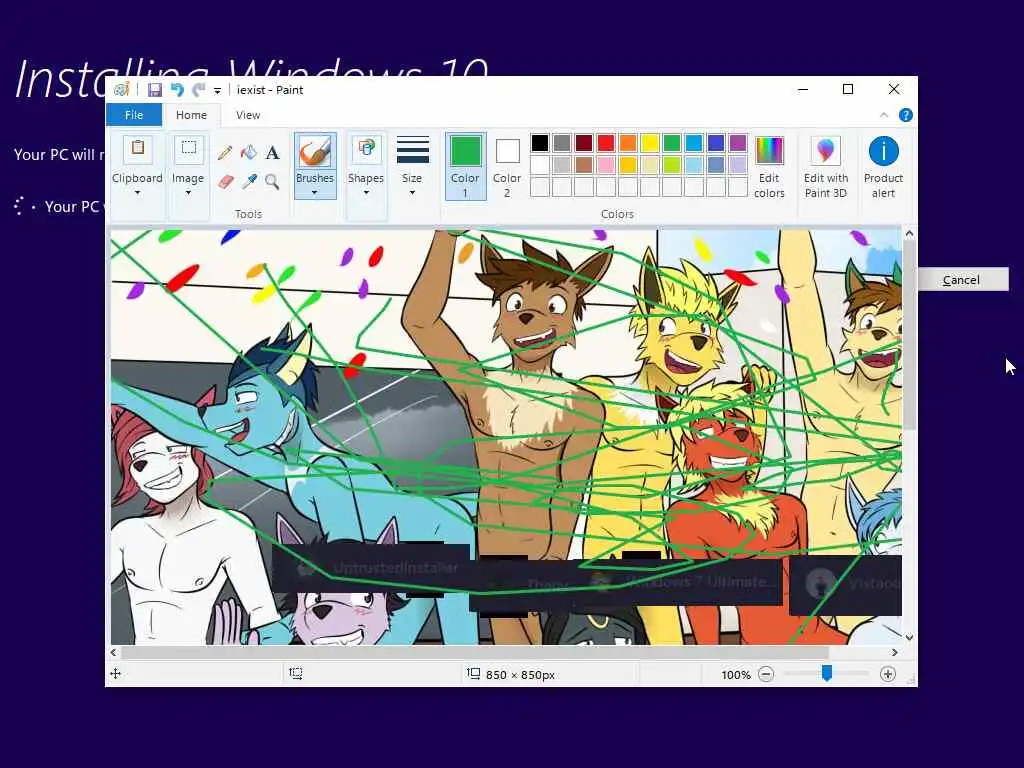
Task: Open Edit colors dialog
Action: pyautogui.click(x=769, y=167)
